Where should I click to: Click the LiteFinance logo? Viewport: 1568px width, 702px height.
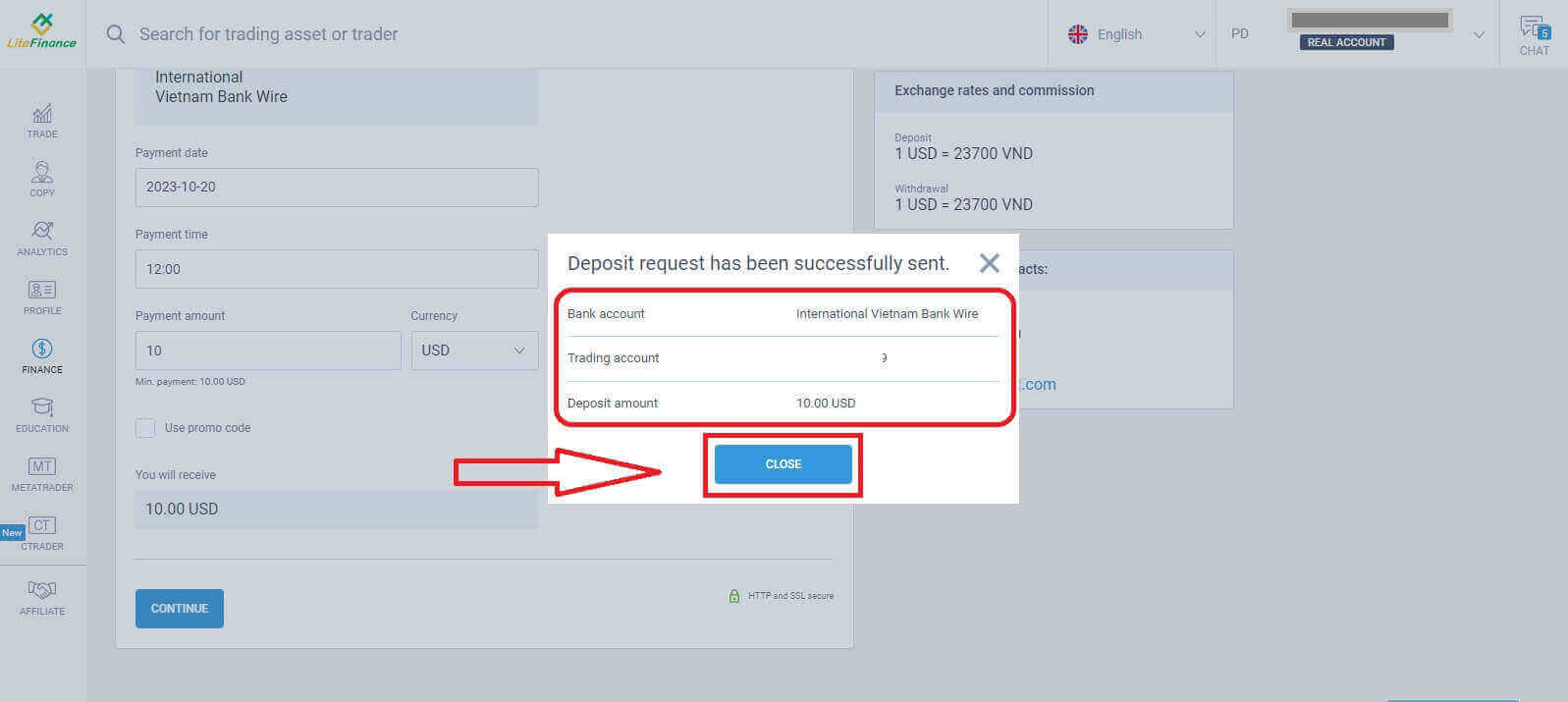pyautogui.click(x=41, y=31)
